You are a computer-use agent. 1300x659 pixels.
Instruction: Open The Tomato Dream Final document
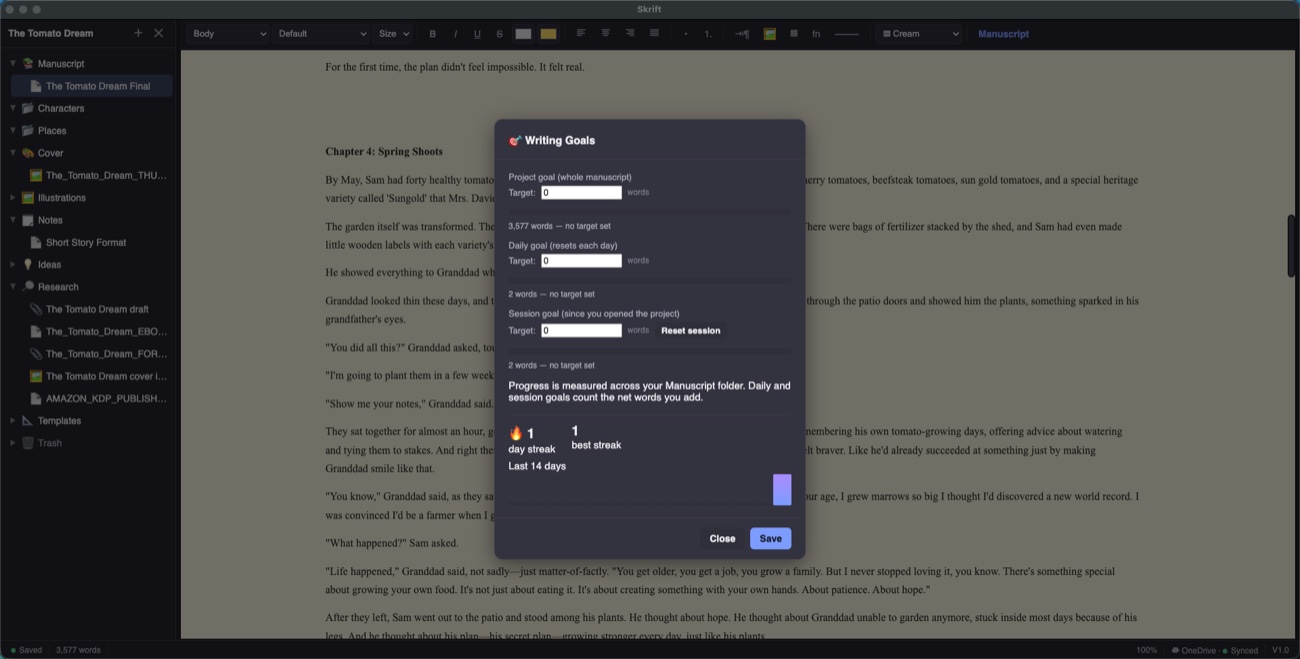92,86
